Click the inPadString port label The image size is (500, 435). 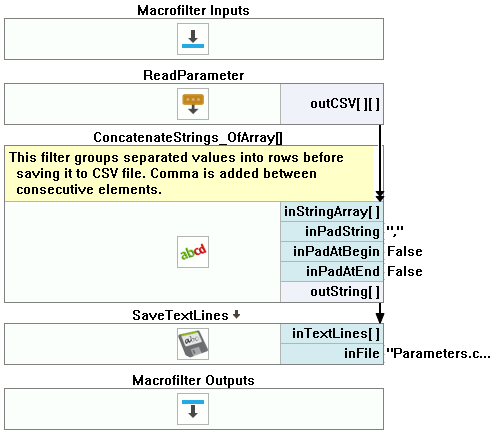click(342, 232)
